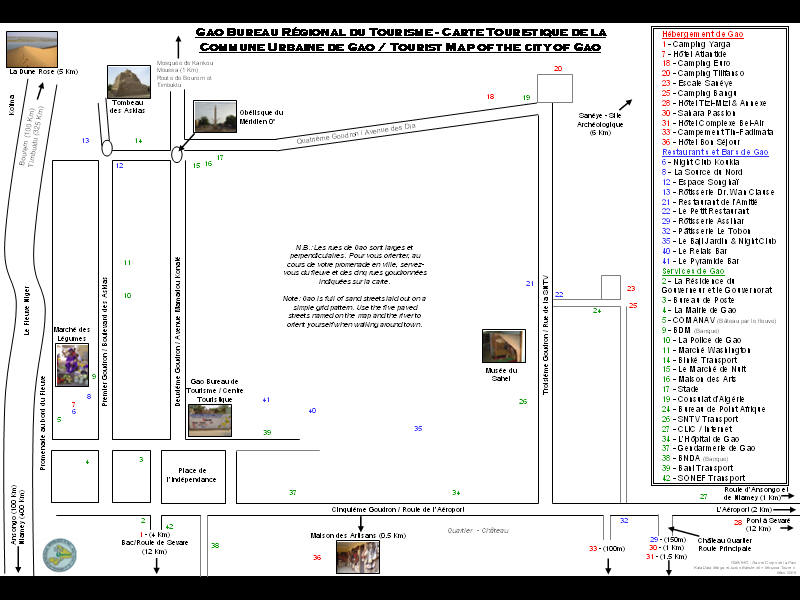This screenshot has width=800, height=600.
Task: Select 'La Mairie de Gao' in the legend
Action: (699, 310)
